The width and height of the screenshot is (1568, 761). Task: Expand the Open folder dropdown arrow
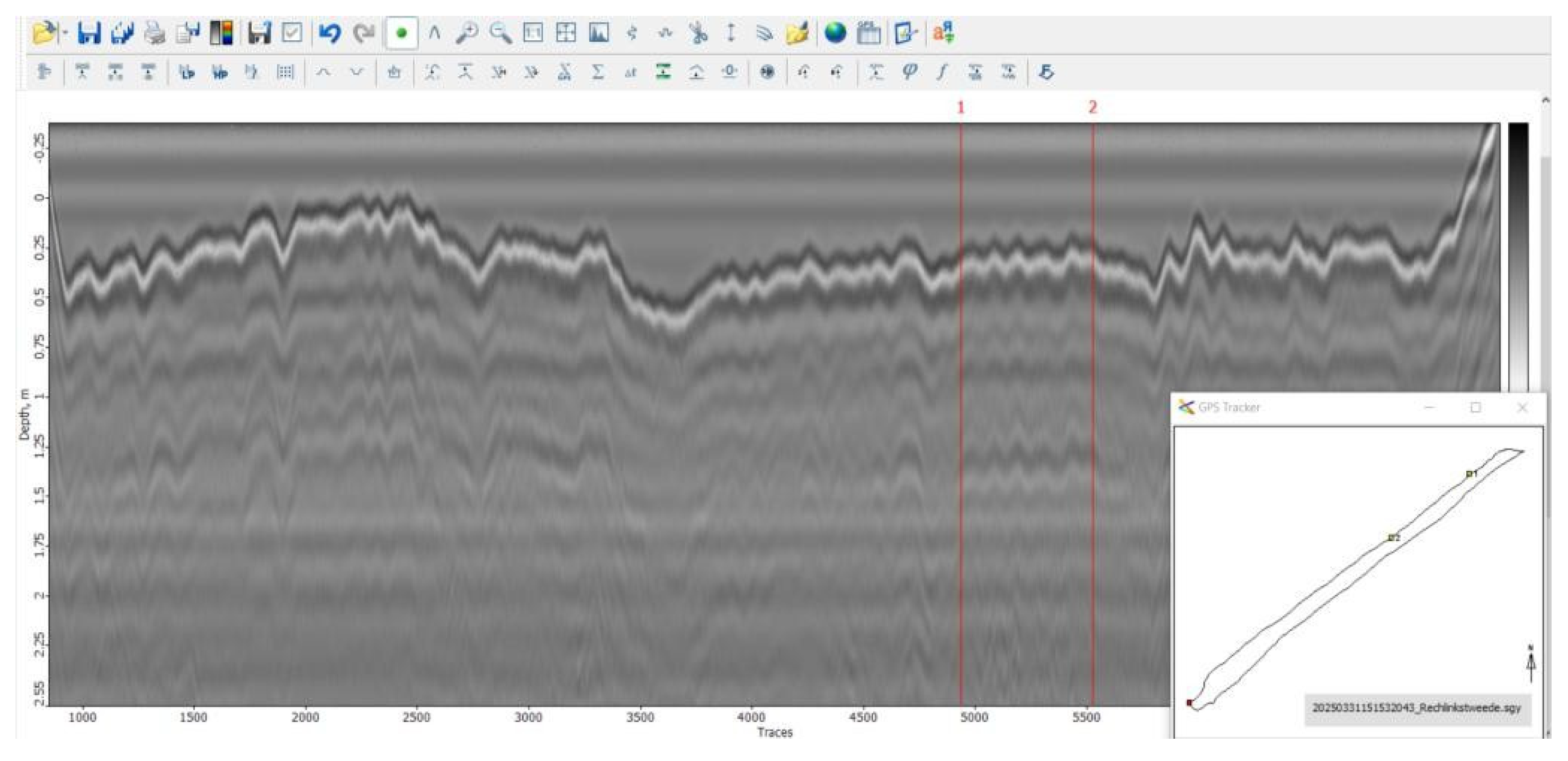(x=65, y=33)
